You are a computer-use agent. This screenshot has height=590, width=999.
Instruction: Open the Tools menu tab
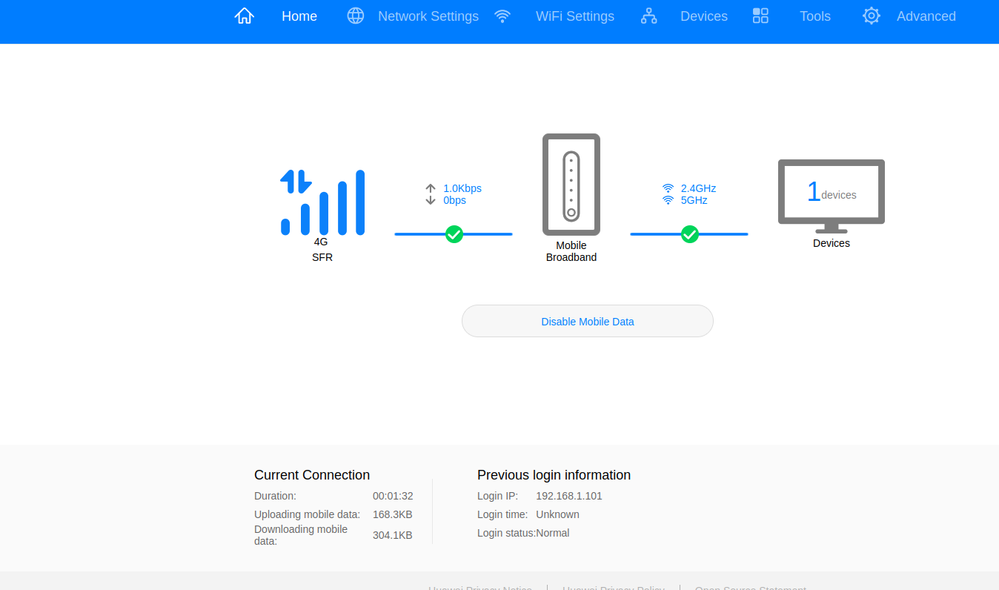[x=815, y=17]
